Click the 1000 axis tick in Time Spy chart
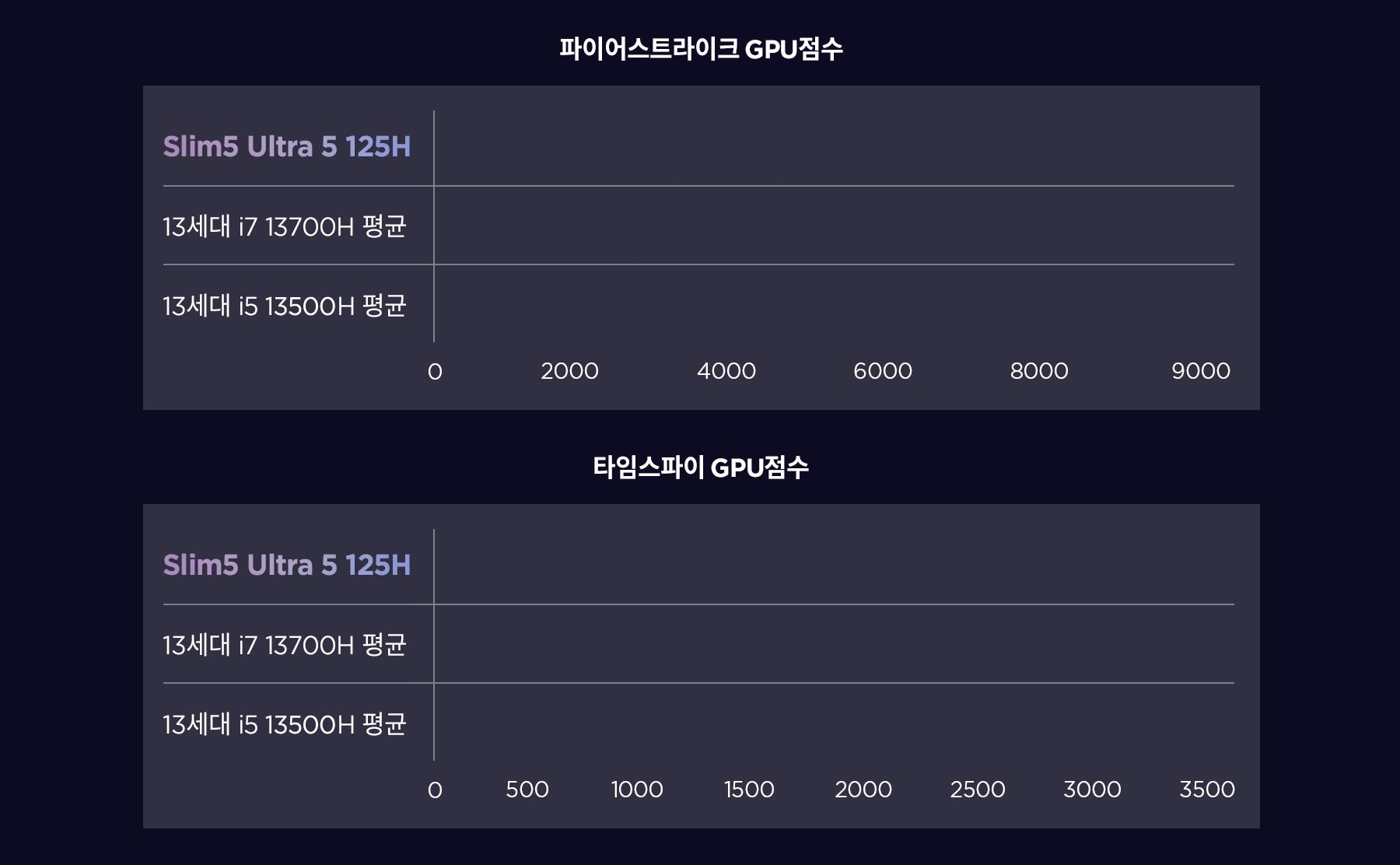This screenshot has width=1400, height=865. pyautogui.click(x=637, y=790)
